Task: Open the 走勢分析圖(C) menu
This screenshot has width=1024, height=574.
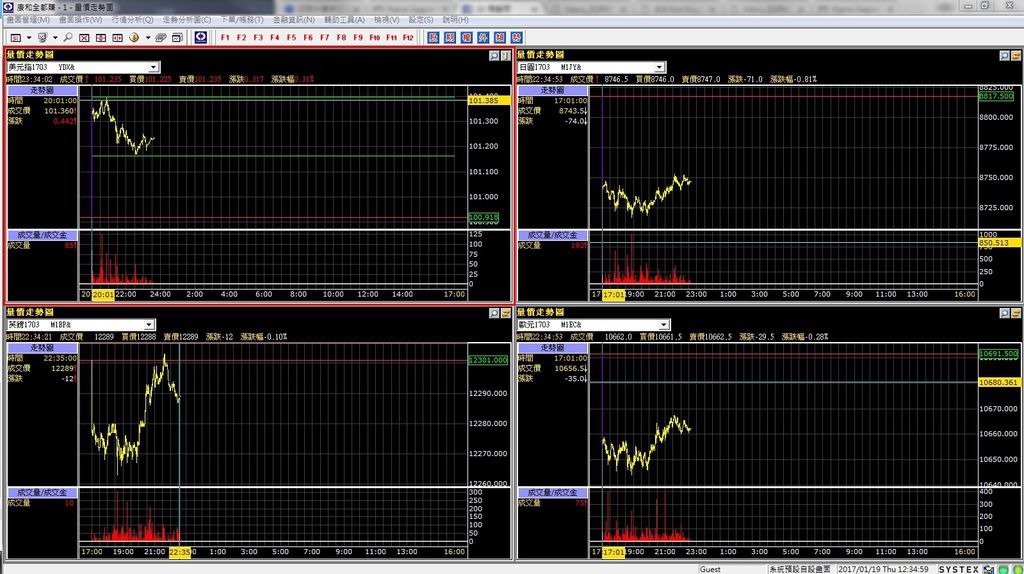Action: click(x=187, y=20)
